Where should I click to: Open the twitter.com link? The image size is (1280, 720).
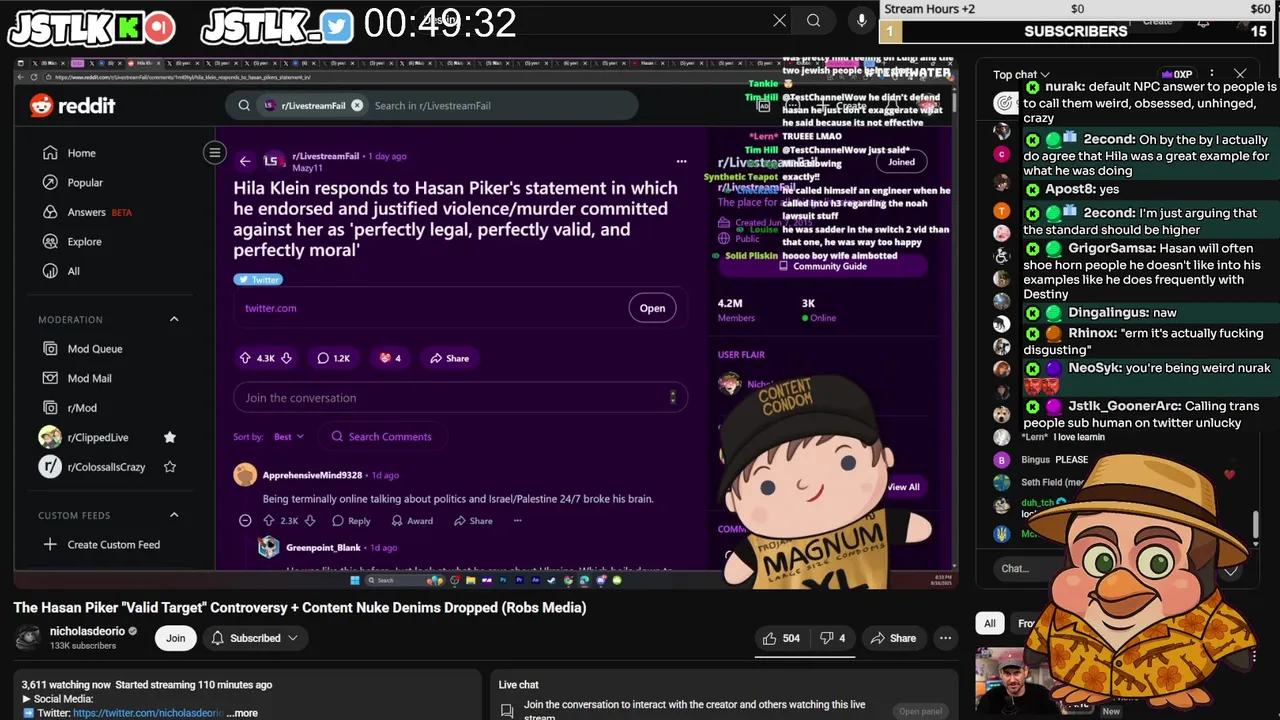pyautogui.click(x=271, y=308)
